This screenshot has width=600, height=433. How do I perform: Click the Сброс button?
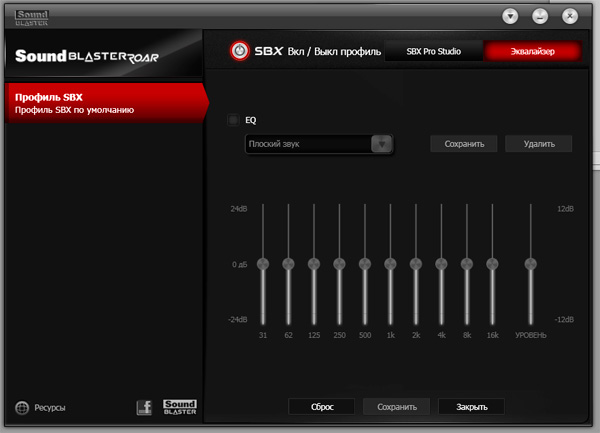pos(322,407)
